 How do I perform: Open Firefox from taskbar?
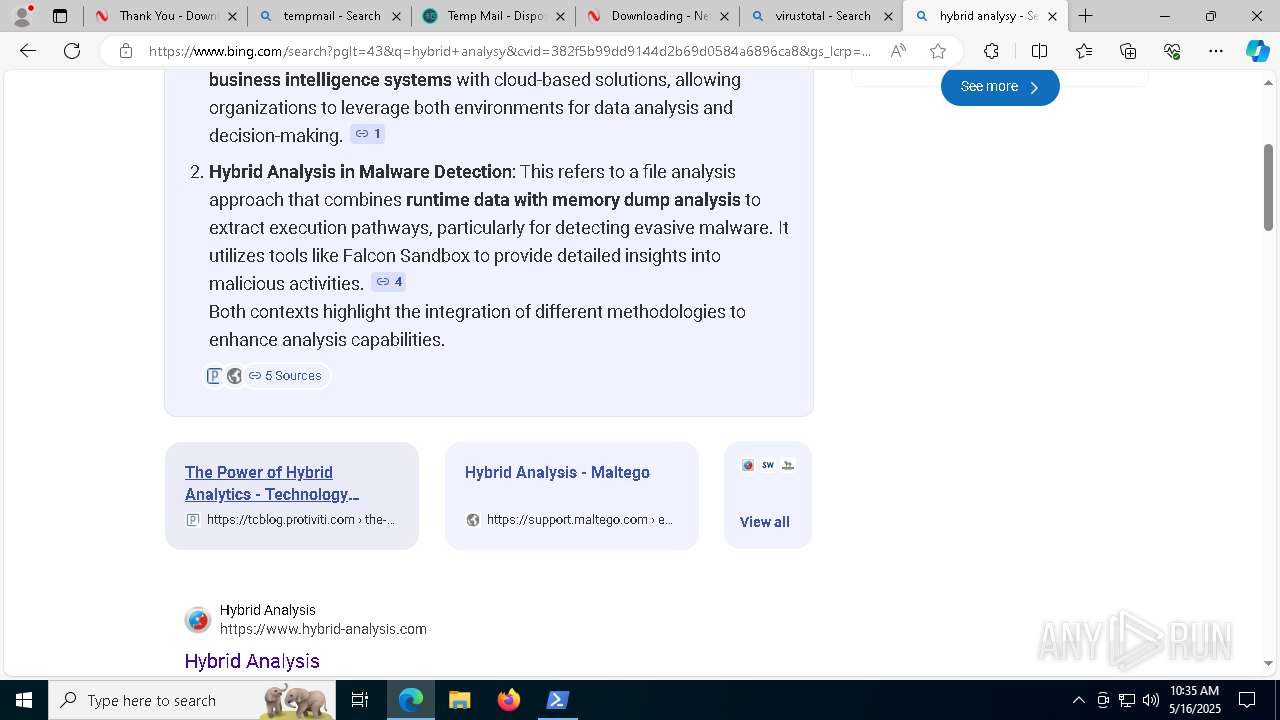(x=508, y=700)
